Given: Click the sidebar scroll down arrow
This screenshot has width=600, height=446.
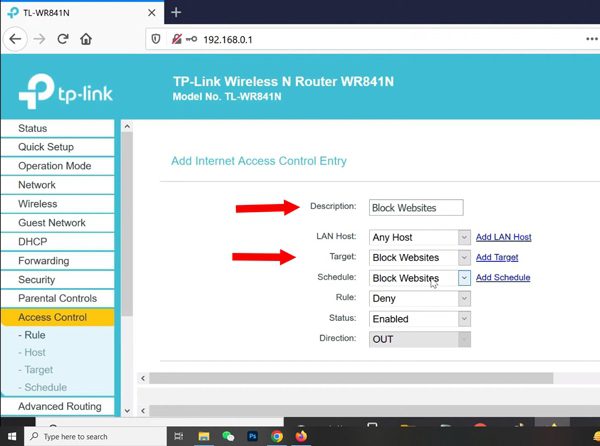Looking at the screenshot, I should pyautogui.click(x=127, y=411).
